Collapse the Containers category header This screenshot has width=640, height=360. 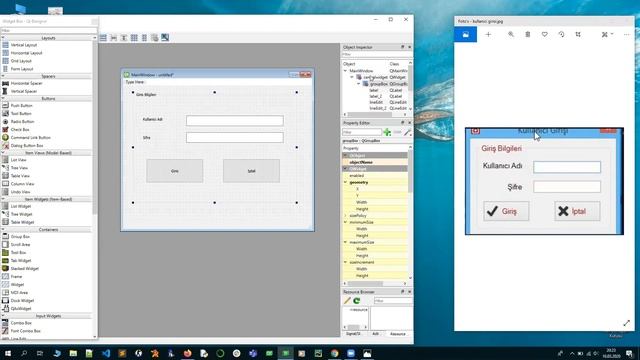pos(3,230)
